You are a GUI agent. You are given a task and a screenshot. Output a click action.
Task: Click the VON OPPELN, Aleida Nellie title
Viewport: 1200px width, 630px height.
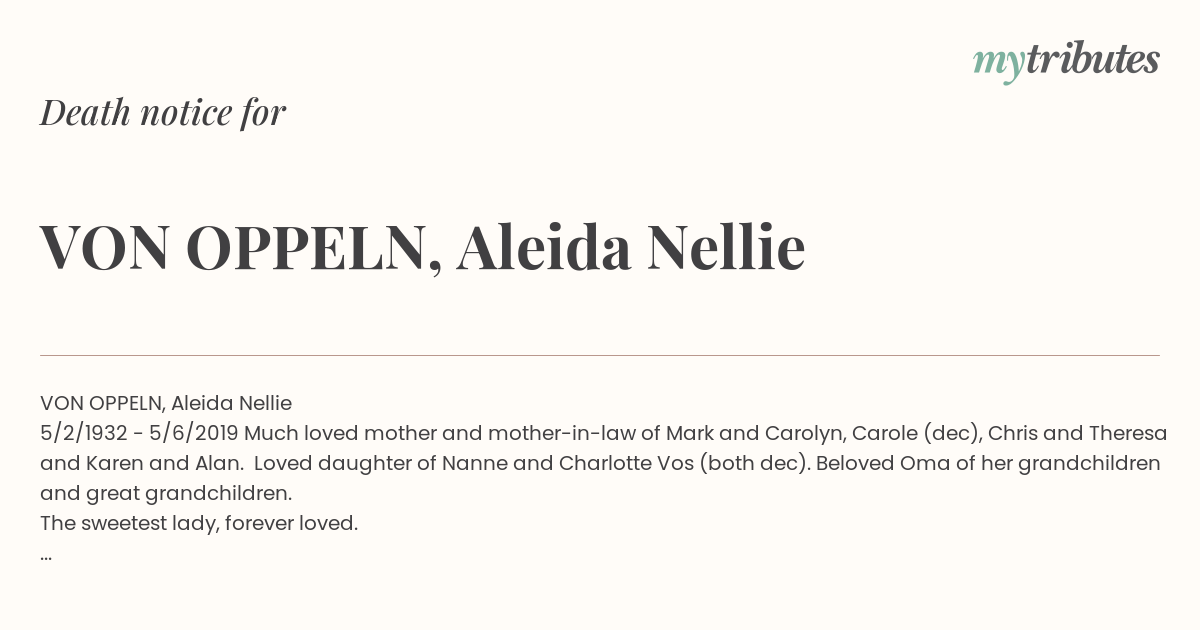coord(422,248)
